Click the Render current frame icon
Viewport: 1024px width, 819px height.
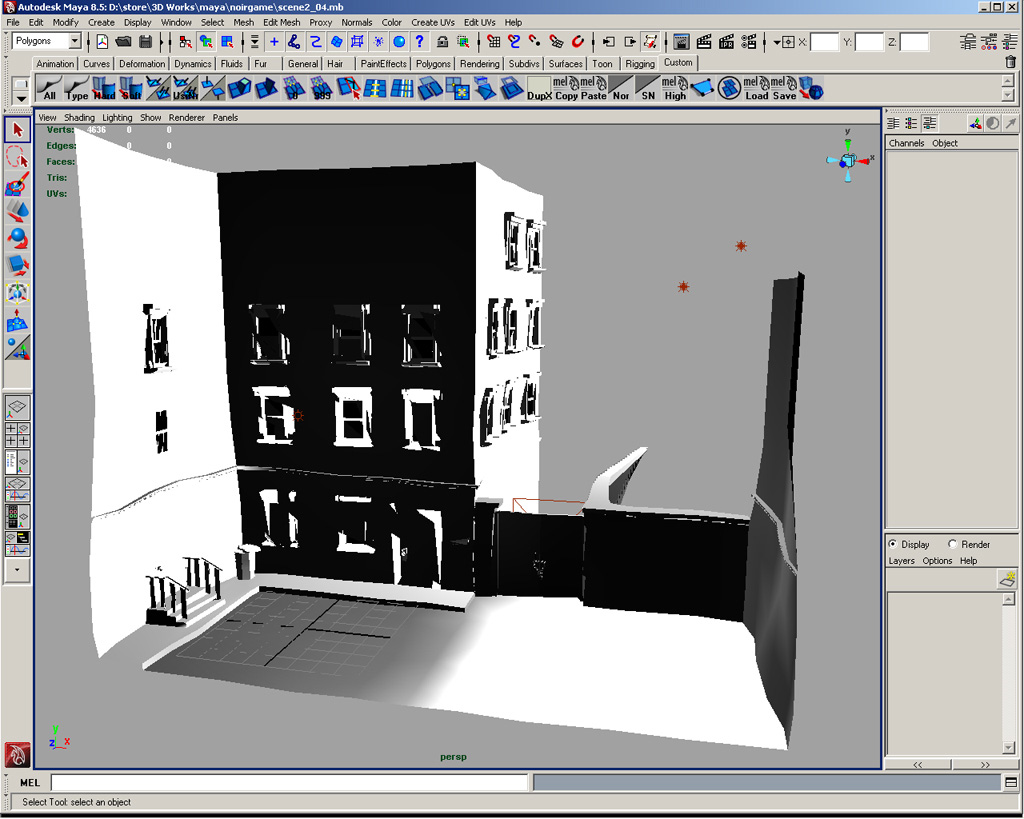click(704, 42)
